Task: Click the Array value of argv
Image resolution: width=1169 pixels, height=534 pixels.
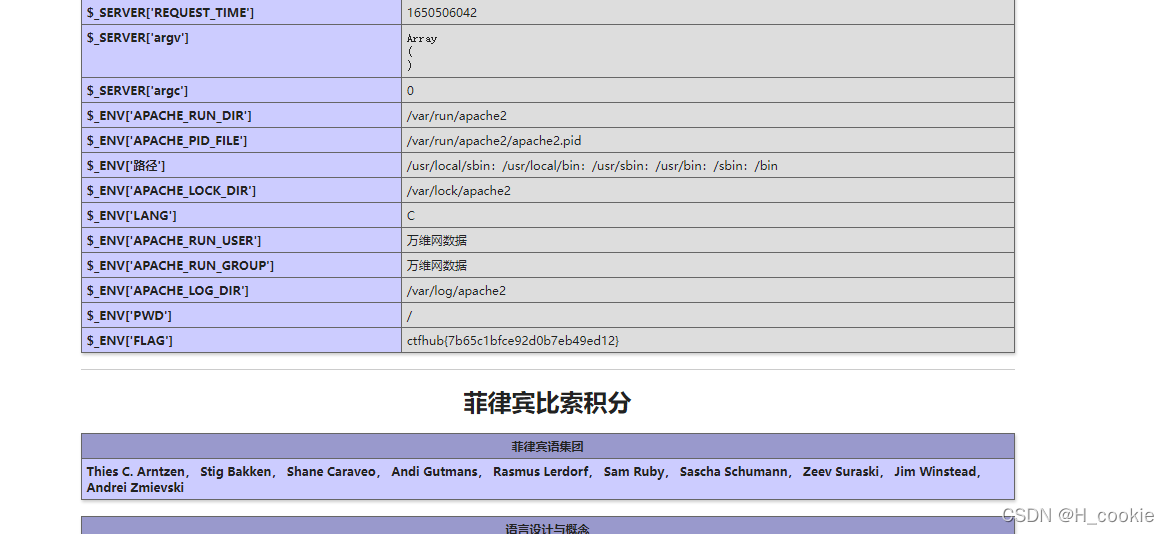Action: [x=422, y=51]
